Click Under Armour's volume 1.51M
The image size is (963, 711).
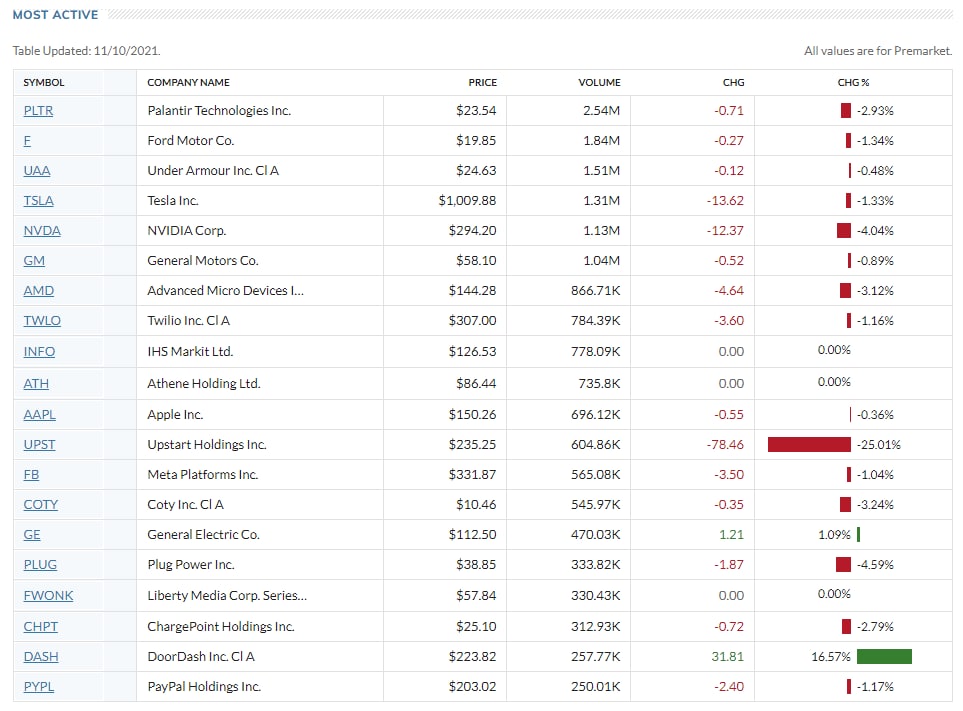pyautogui.click(x=602, y=171)
